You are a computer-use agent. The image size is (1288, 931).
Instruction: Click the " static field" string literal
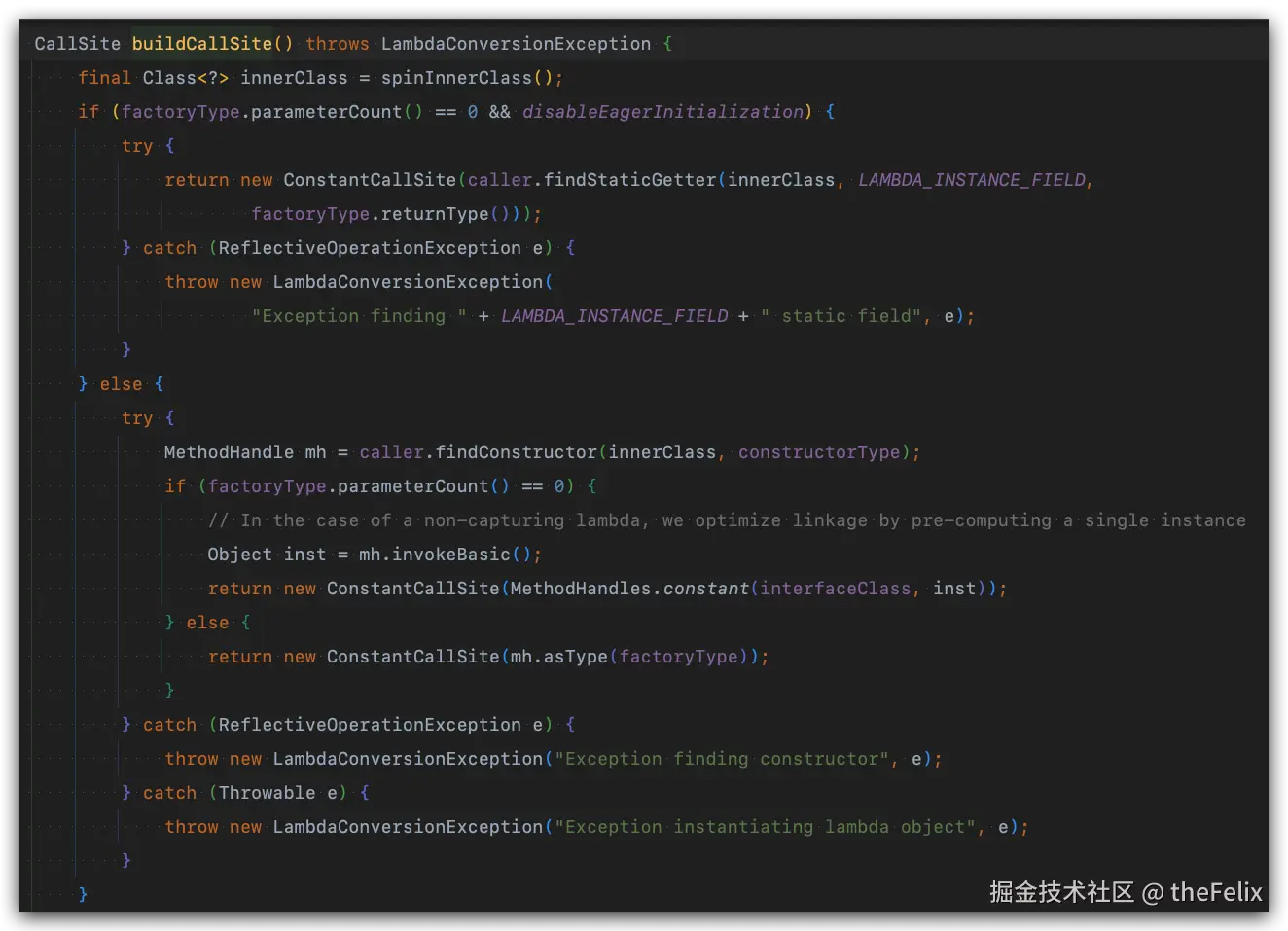click(841, 316)
